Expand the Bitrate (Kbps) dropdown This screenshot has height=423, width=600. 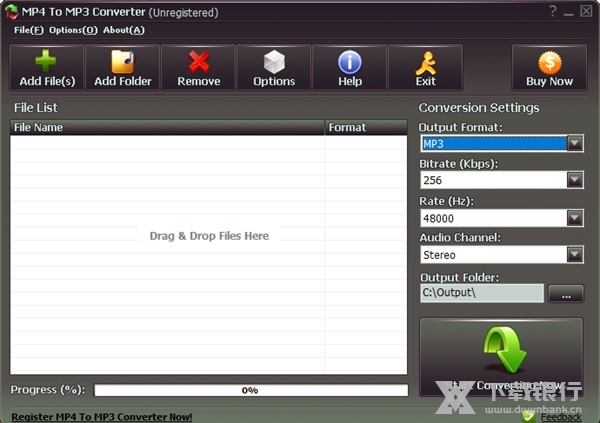pos(574,180)
